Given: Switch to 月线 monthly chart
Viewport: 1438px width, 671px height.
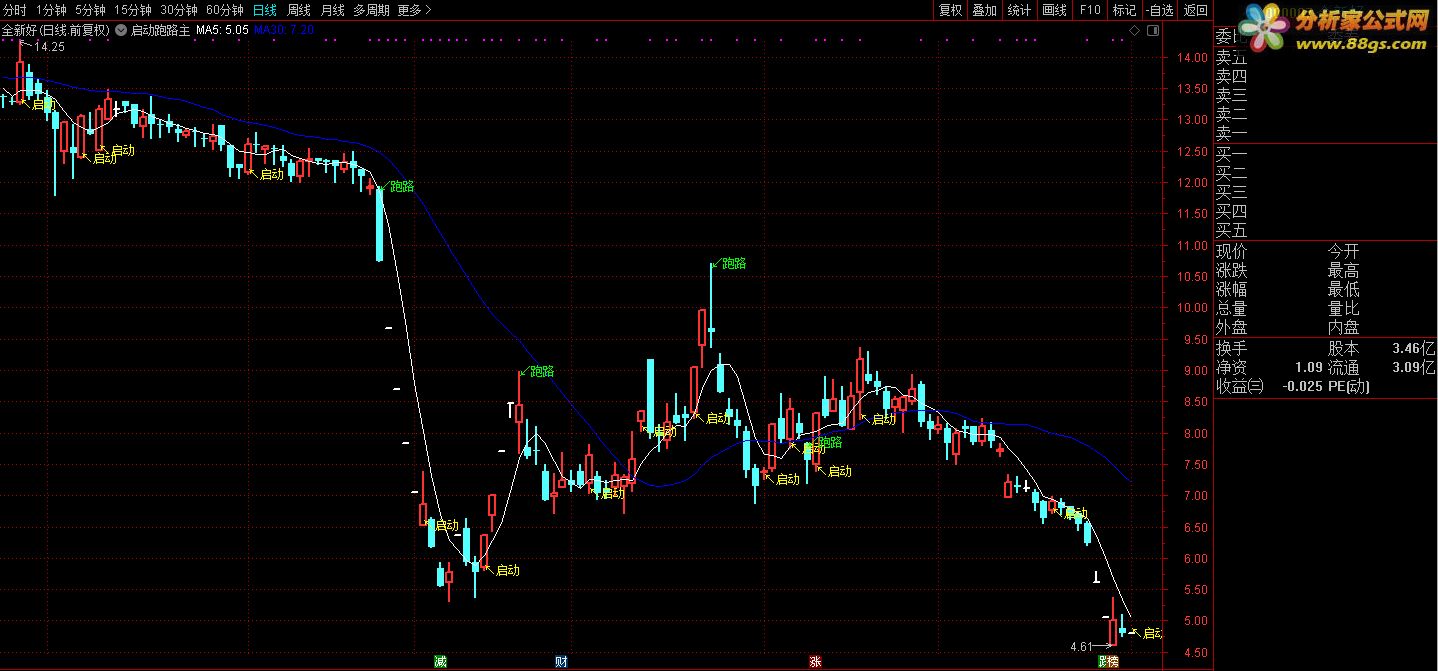Looking at the screenshot, I should 332,10.
